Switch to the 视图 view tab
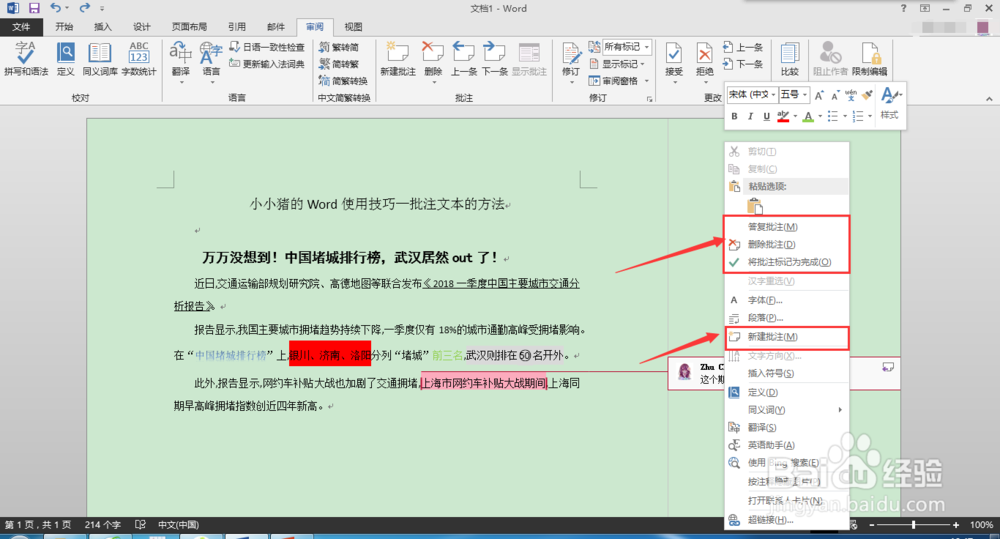Viewport: 1000px width, 539px height. 353,27
